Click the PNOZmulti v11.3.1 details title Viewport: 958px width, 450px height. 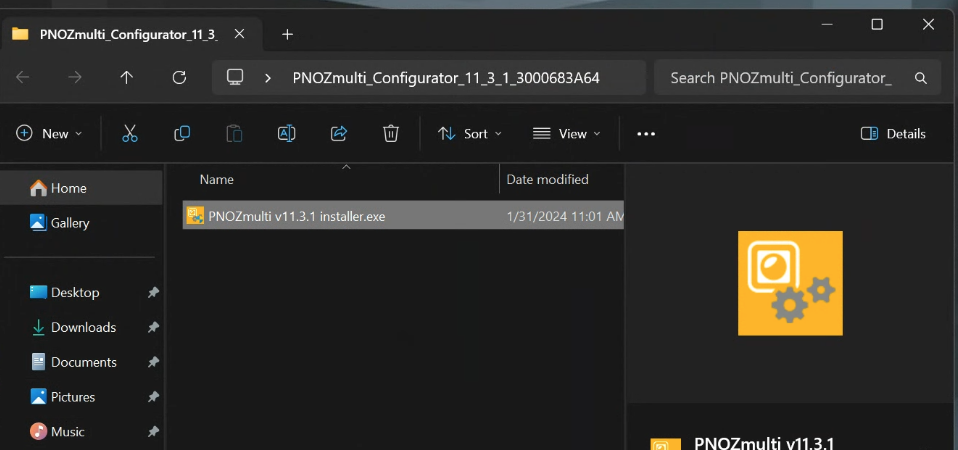coord(764,443)
